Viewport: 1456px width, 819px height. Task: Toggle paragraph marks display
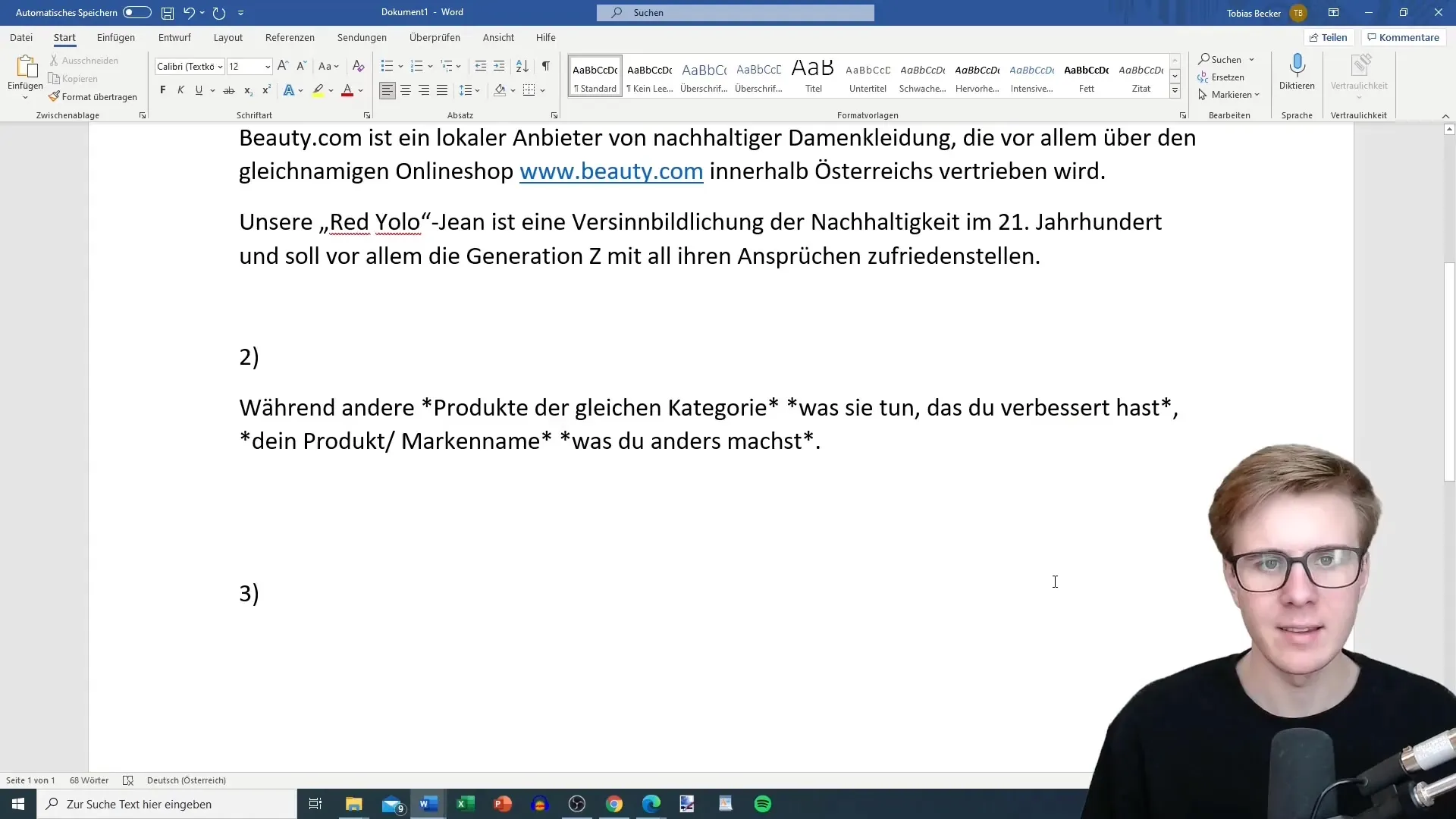tap(546, 66)
